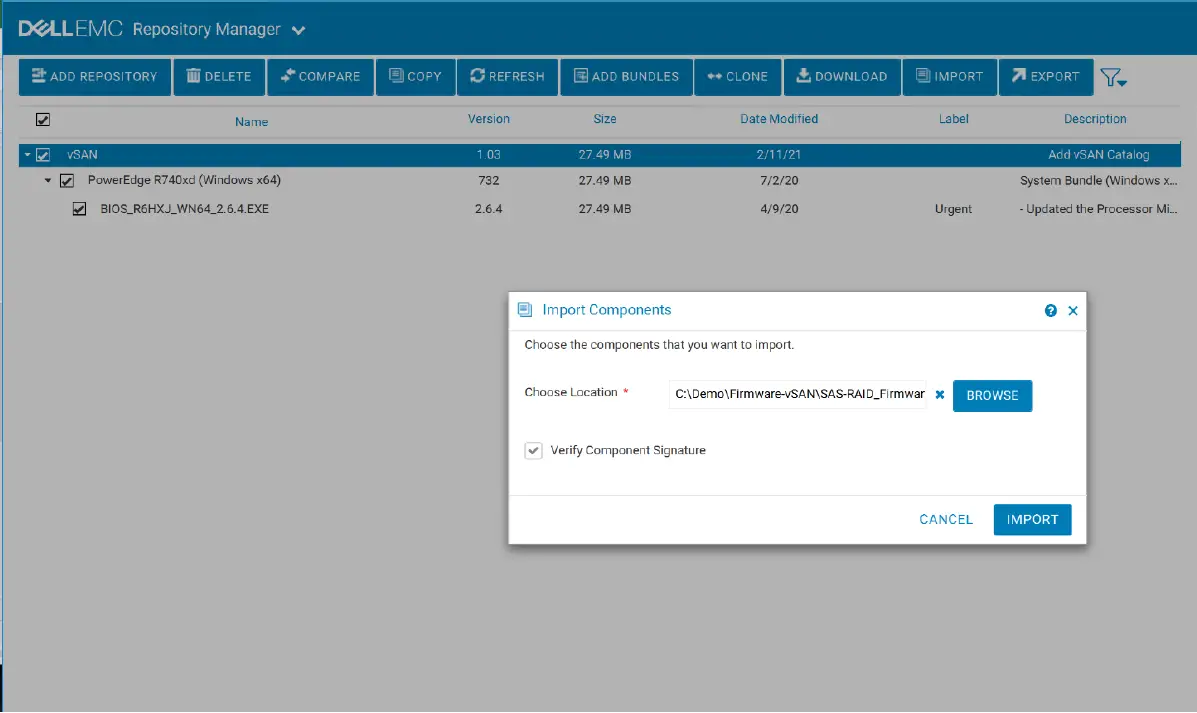This screenshot has width=1197, height=713.
Task: Click the 4/9/20 date cell
Action: point(779,209)
